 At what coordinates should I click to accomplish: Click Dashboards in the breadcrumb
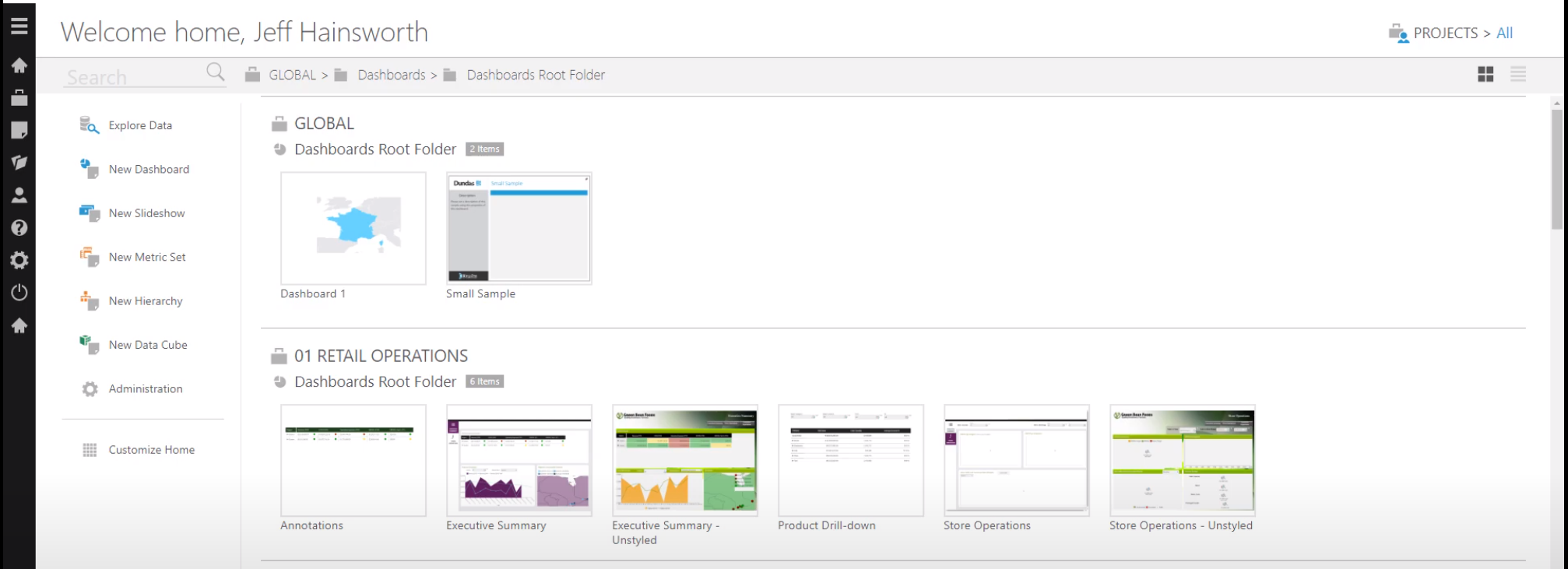(392, 75)
